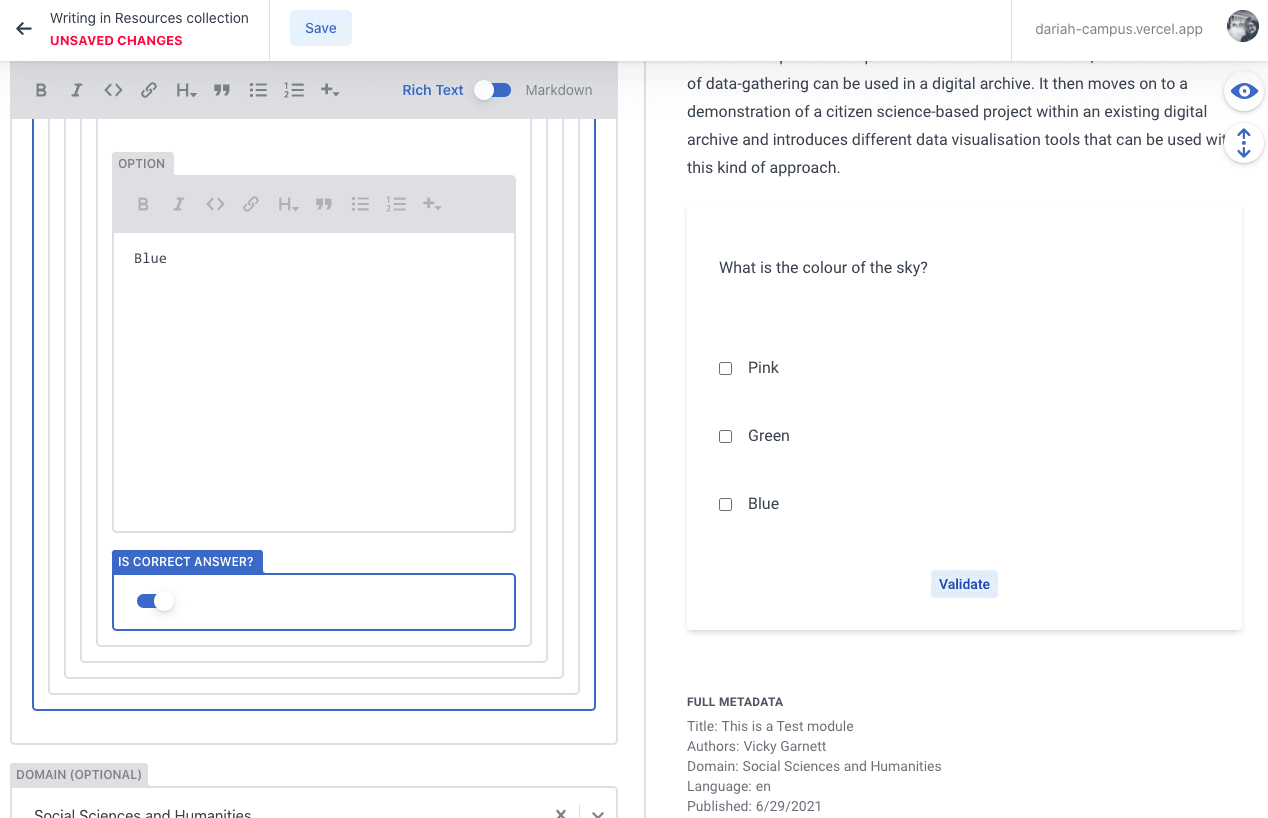Image resolution: width=1268 pixels, height=818 pixels.
Task: Click the back arrow icon
Action: click(x=24, y=29)
